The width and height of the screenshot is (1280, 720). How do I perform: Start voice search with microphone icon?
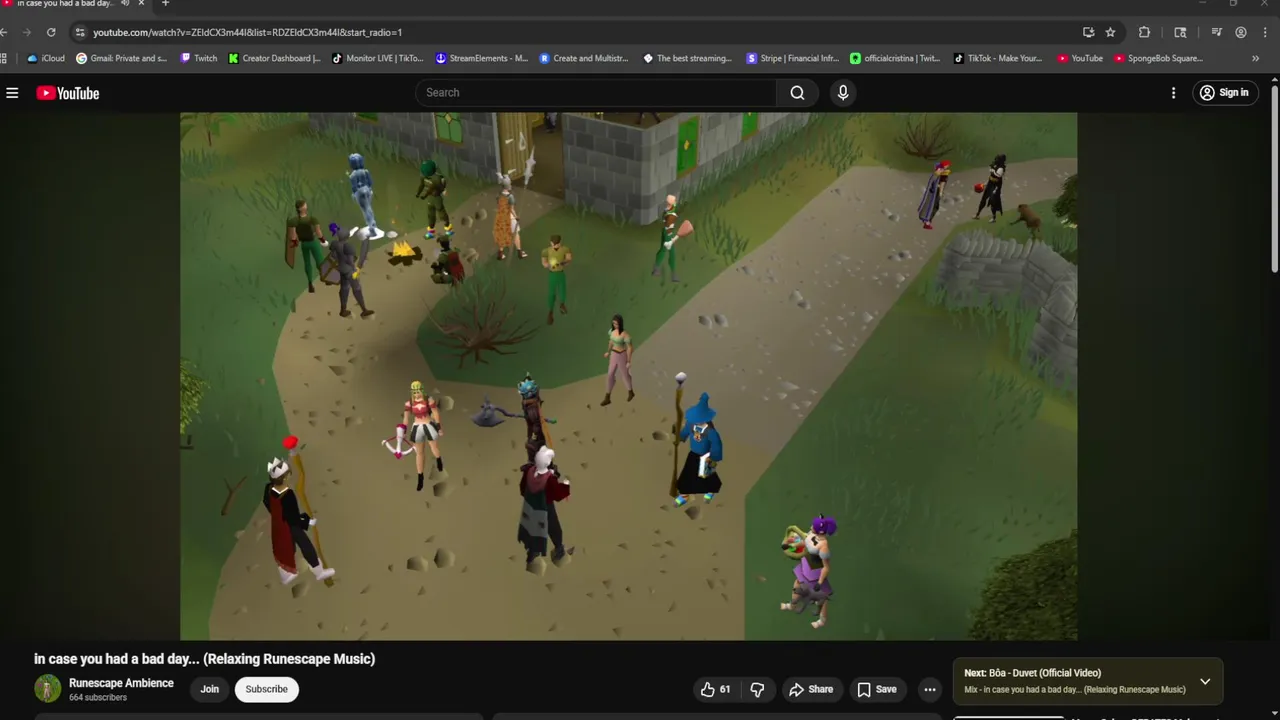[843, 93]
